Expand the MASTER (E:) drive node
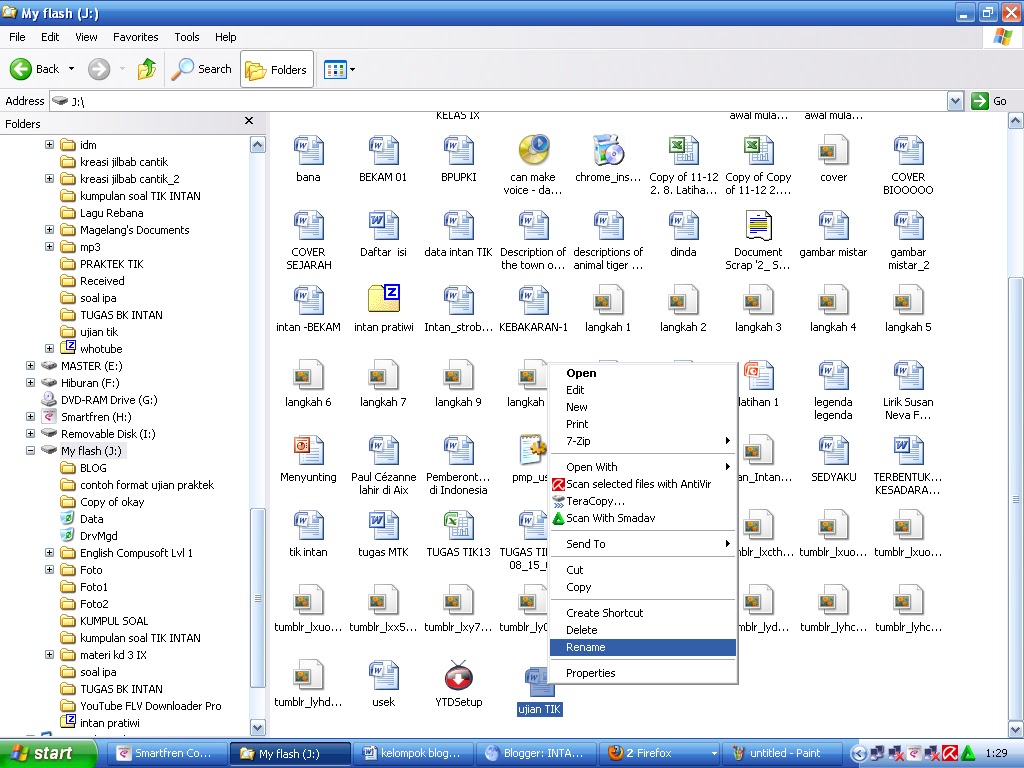1024x768 pixels. [30, 366]
